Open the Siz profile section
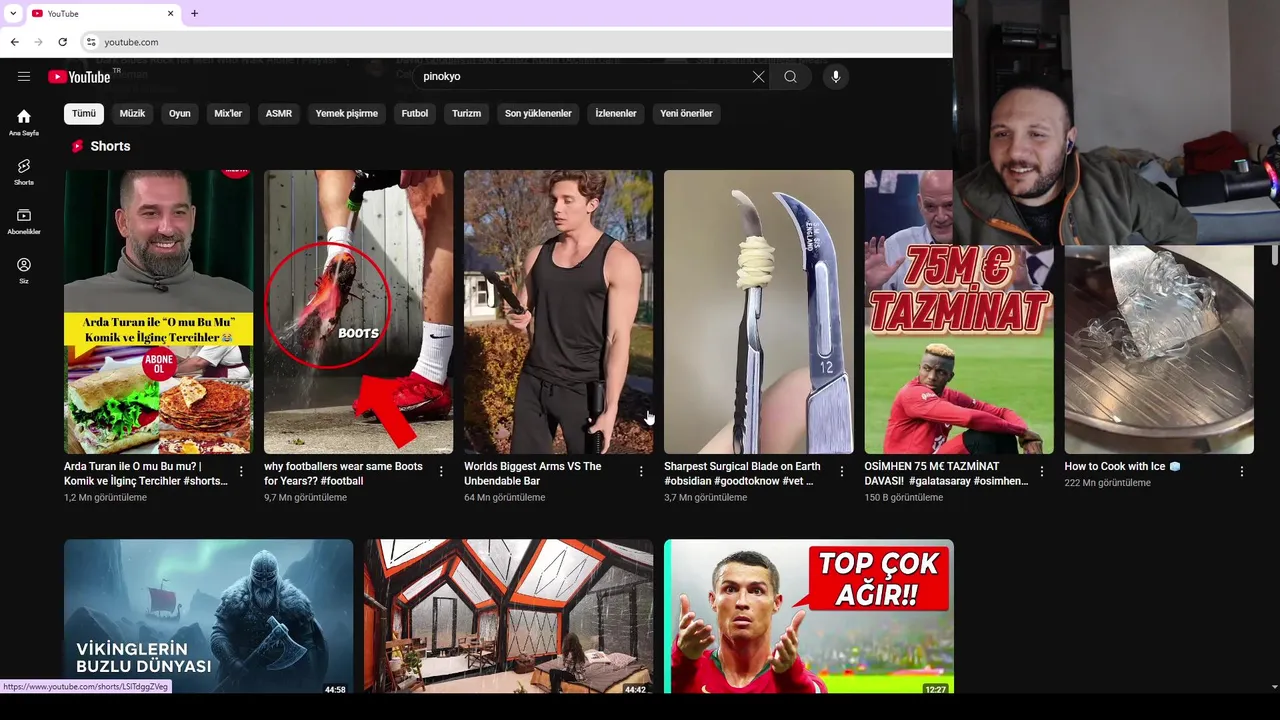 pyautogui.click(x=24, y=271)
